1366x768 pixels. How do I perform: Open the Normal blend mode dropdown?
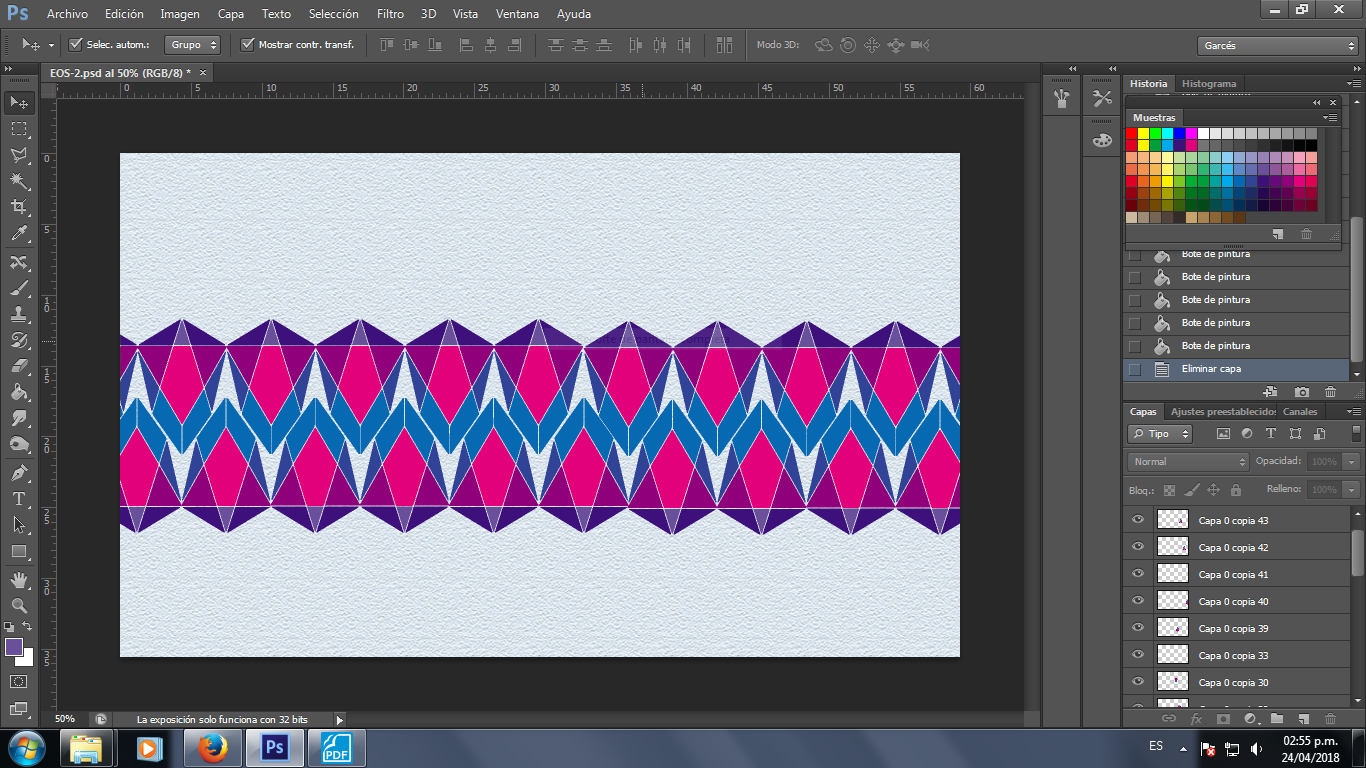tap(1189, 462)
